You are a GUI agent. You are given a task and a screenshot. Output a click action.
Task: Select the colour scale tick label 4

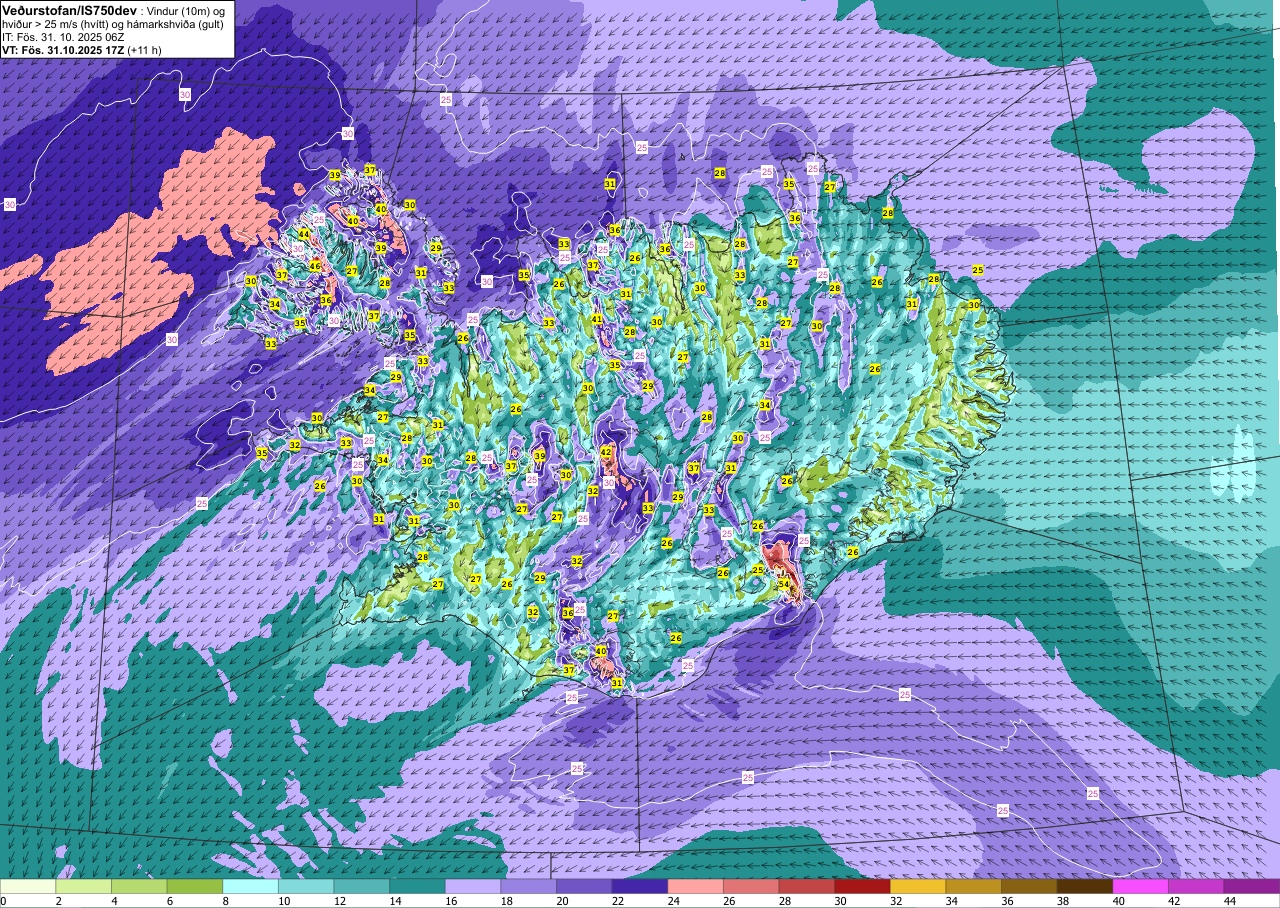point(112,901)
